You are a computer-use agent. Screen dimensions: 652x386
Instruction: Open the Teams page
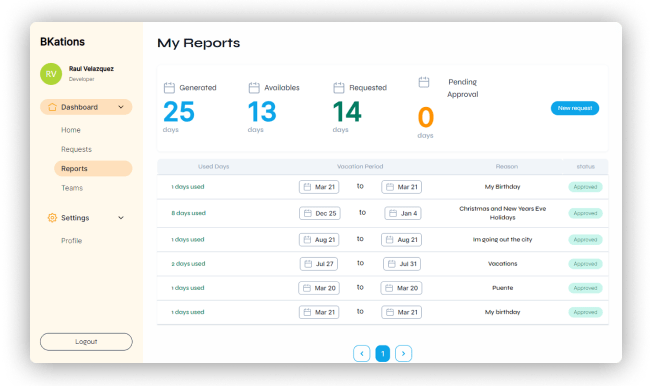pyautogui.click(x=72, y=188)
